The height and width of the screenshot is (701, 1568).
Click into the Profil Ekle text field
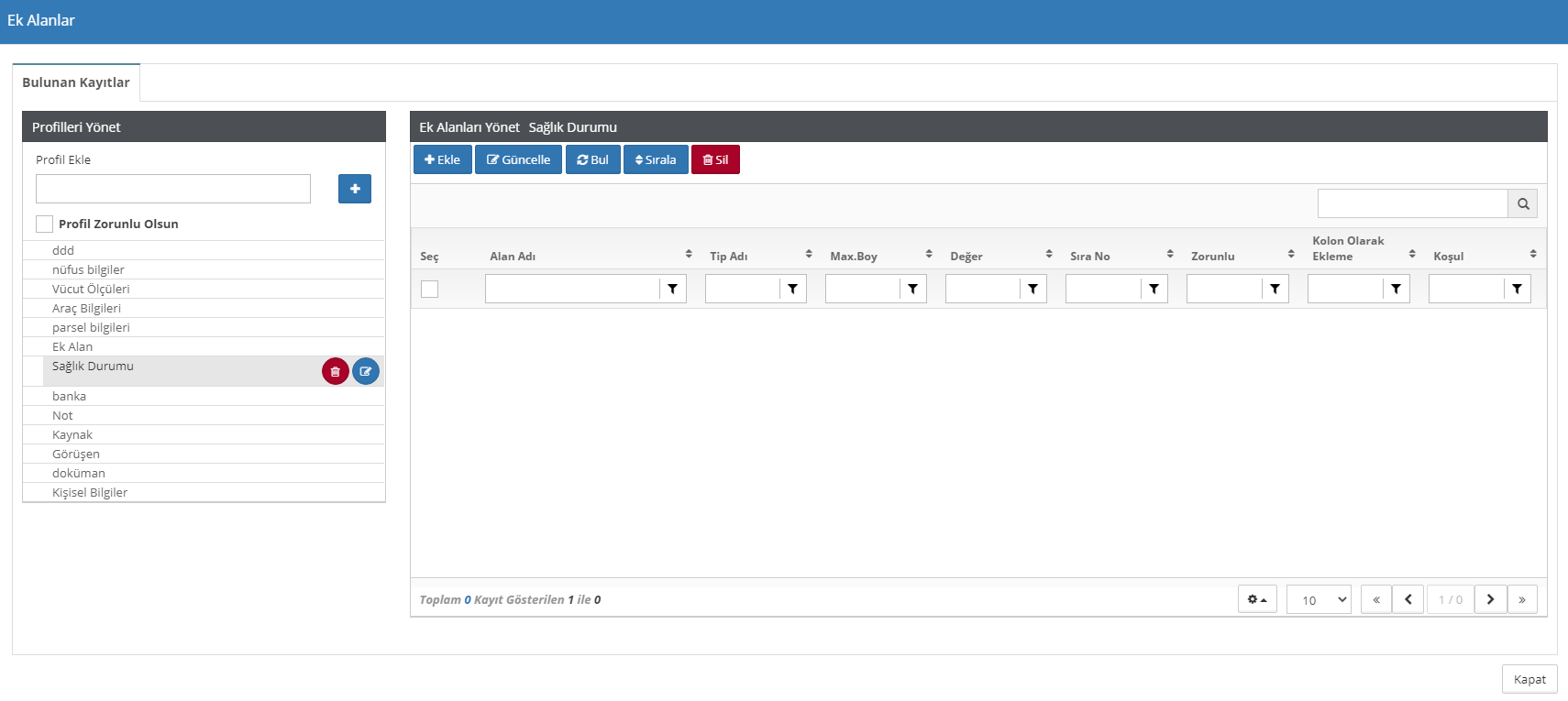click(173, 189)
